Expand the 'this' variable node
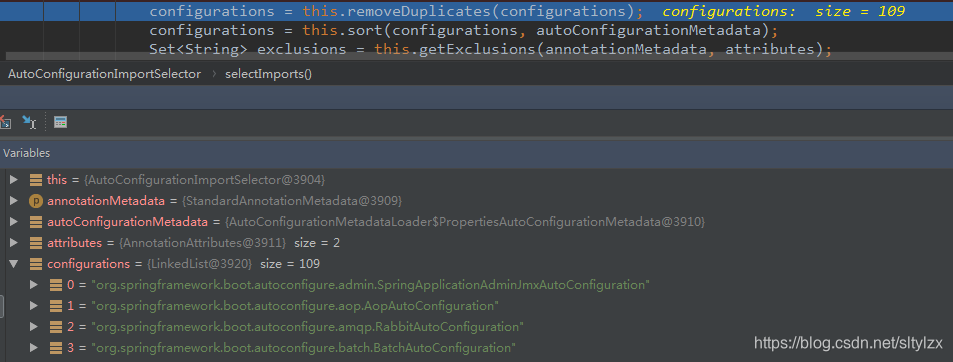Viewport: 953px width, 362px height. tap(14, 180)
